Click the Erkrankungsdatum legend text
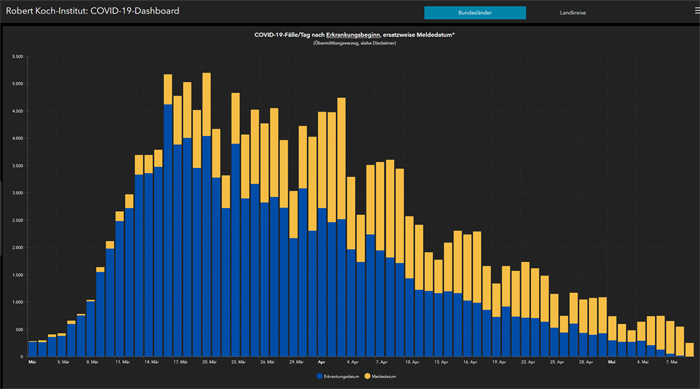This screenshot has width=700, height=389. pyautogui.click(x=342, y=376)
